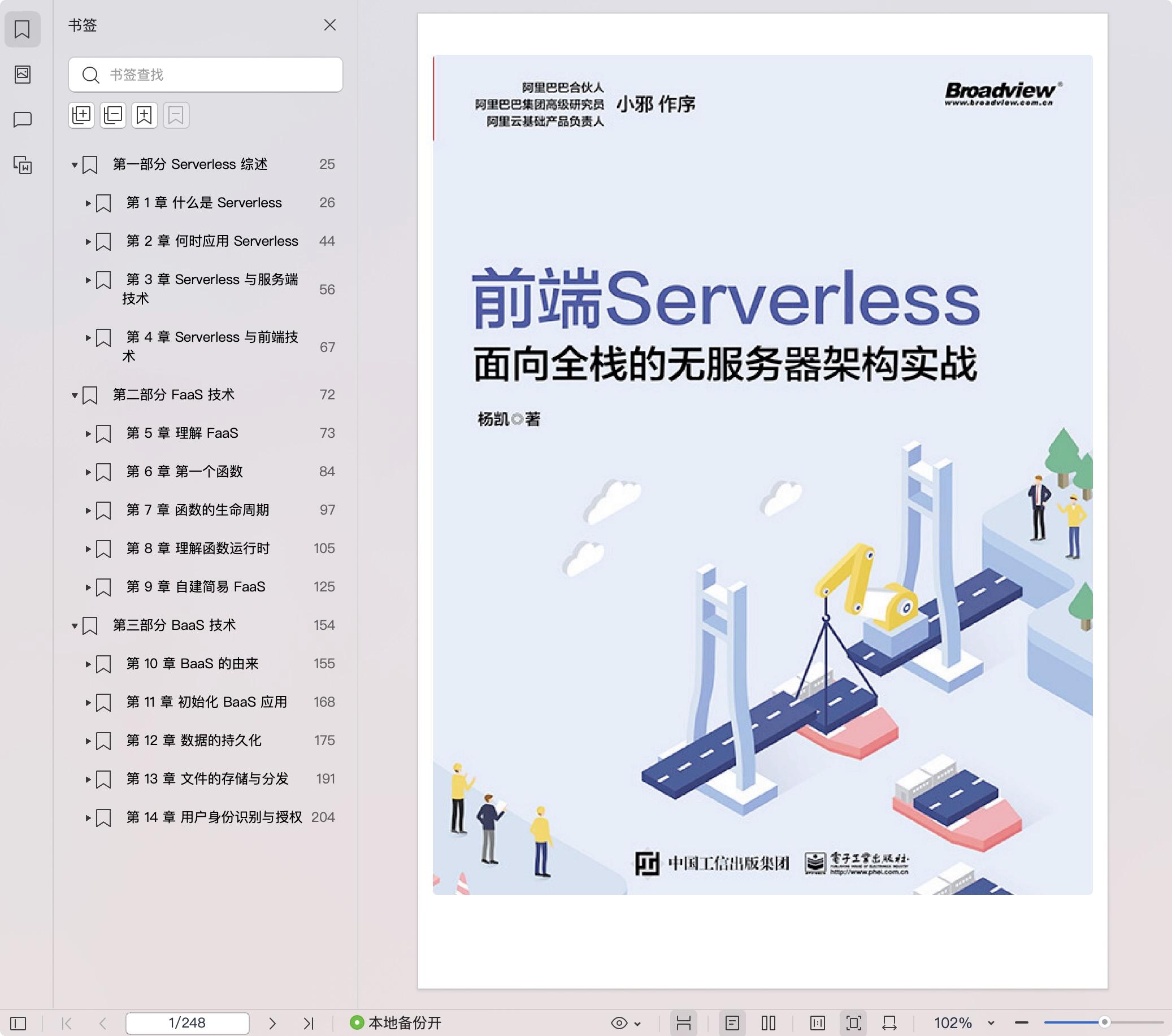1172x1036 pixels.
Task: Set actual size 1:1 view
Action: pyautogui.click(x=817, y=1023)
